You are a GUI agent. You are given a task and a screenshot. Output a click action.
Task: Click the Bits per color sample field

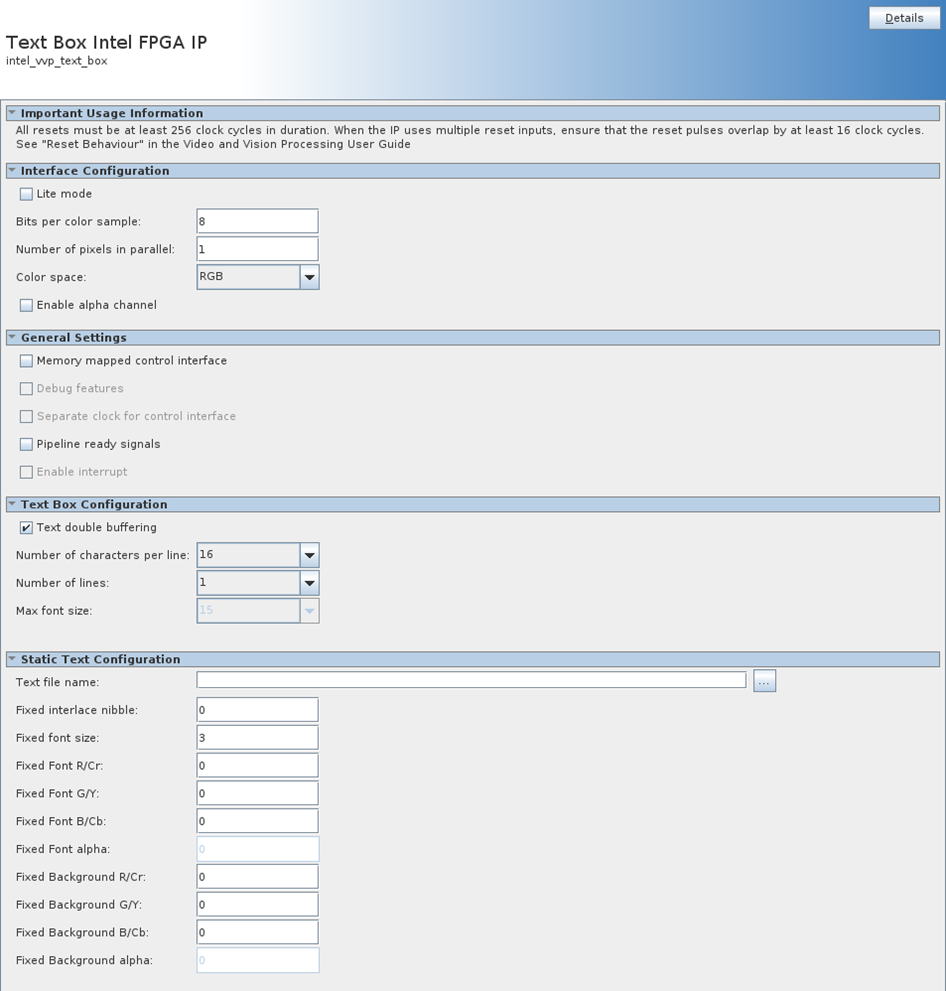tap(257, 221)
